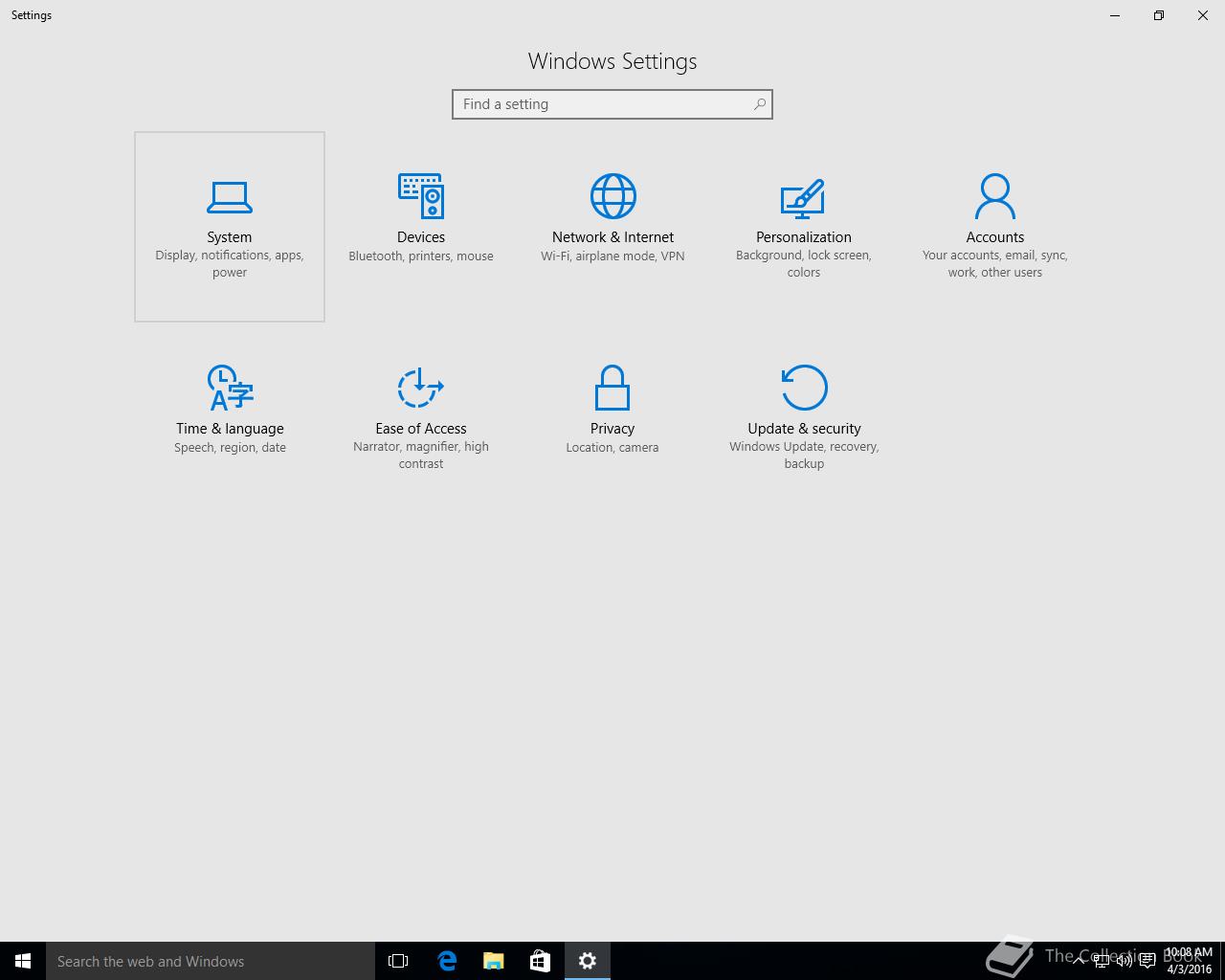Open Update & security circular arrow icon
Image resolution: width=1225 pixels, height=980 pixels.
pos(804,388)
